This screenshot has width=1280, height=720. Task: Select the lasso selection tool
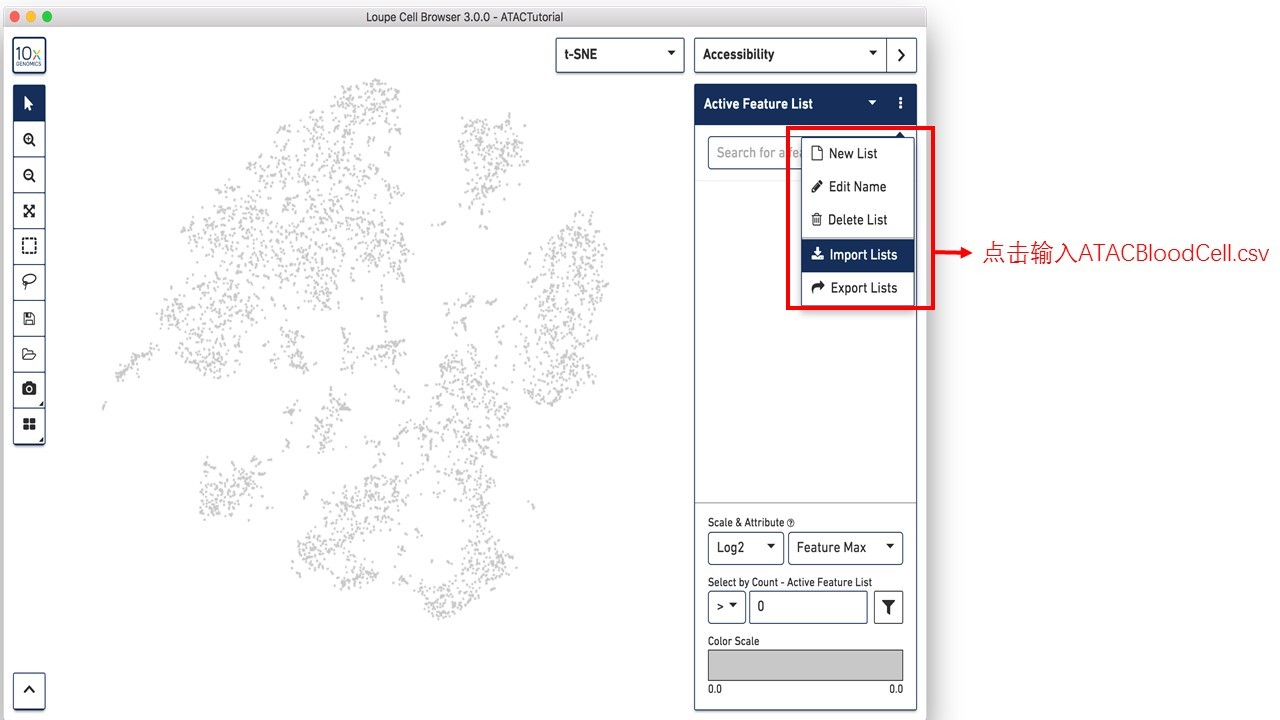point(29,282)
